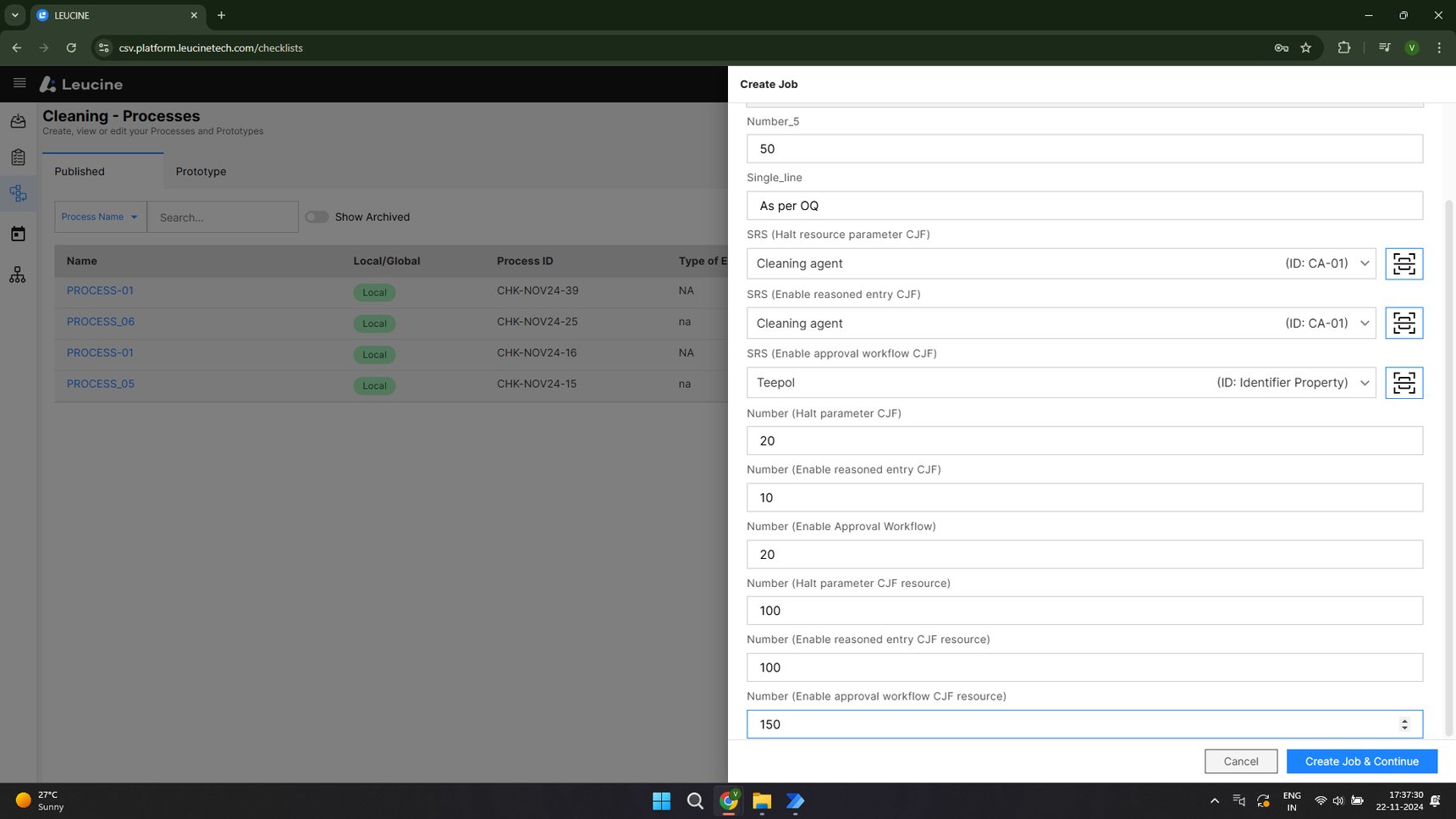Click the browser profile avatar icon
Image resolution: width=1456 pixels, height=819 pixels.
click(1411, 48)
